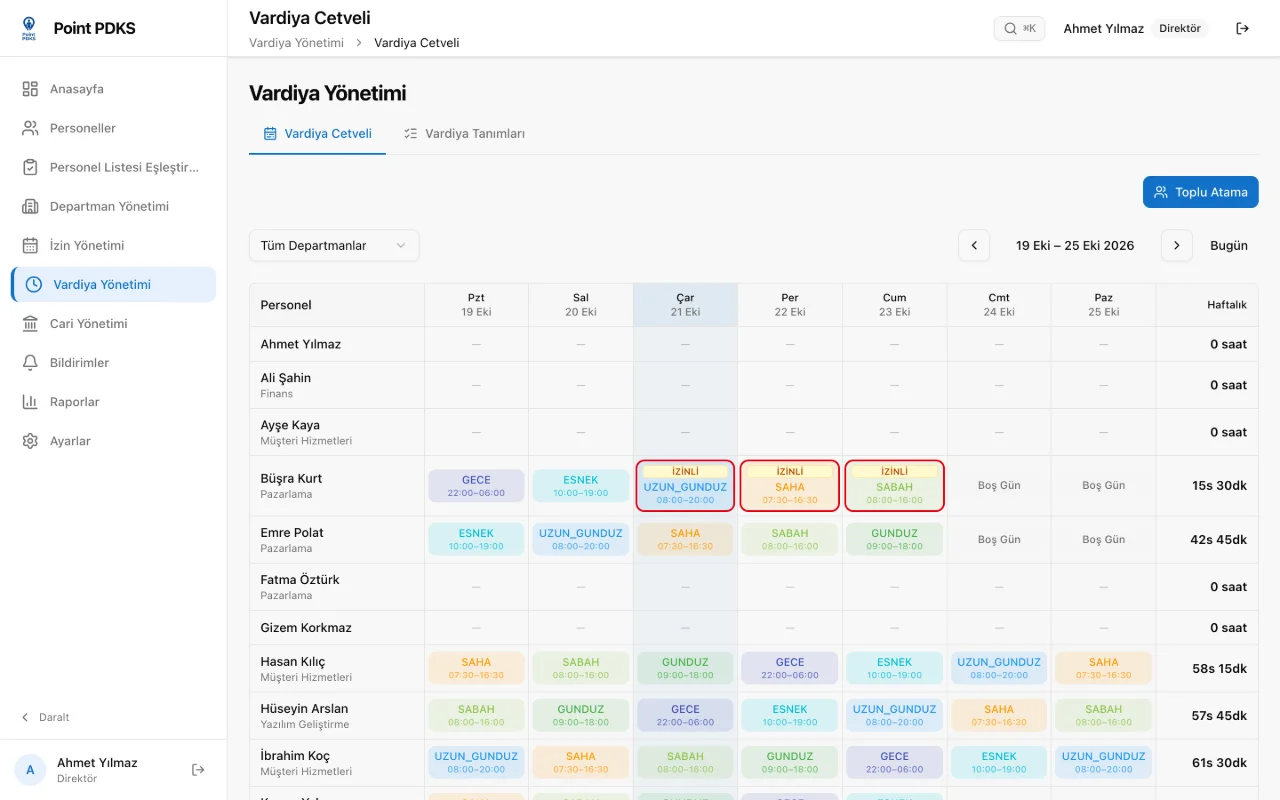This screenshot has width=1280, height=800.
Task: Switch to Vardiya Cetveli tab
Action: point(317,133)
